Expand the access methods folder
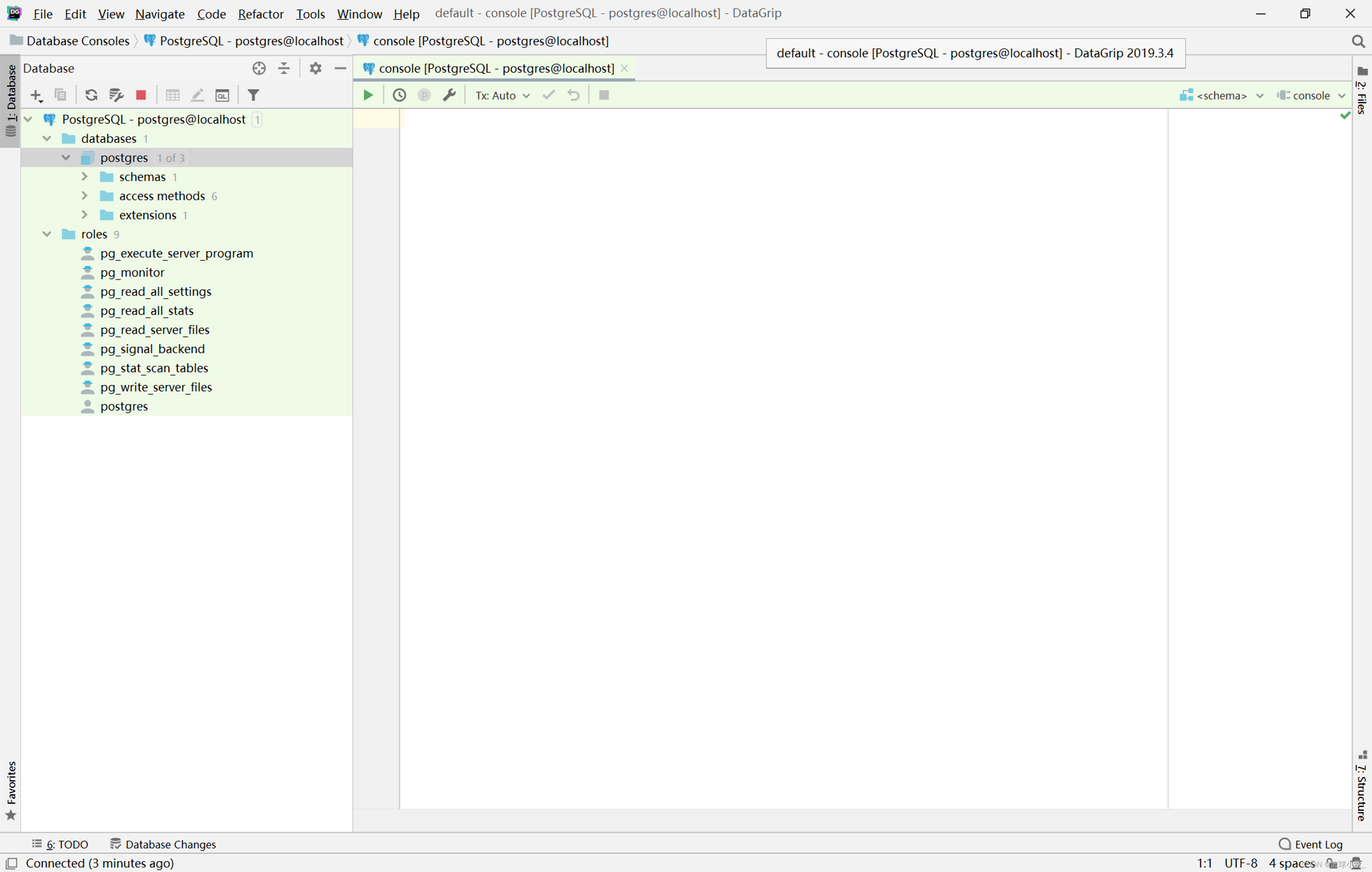The image size is (1372, 872). 85,196
